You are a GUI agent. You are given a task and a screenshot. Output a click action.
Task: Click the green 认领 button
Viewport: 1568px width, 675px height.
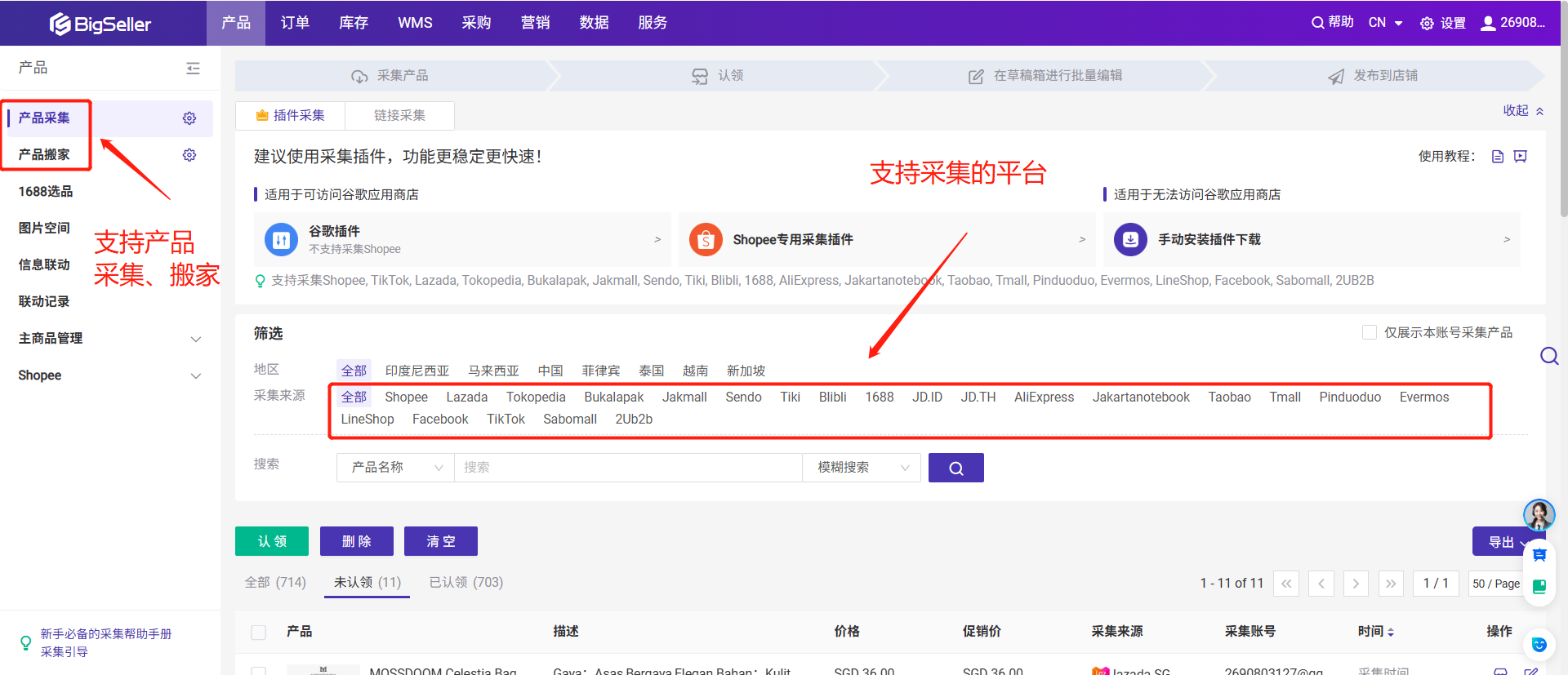(x=272, y=541)
